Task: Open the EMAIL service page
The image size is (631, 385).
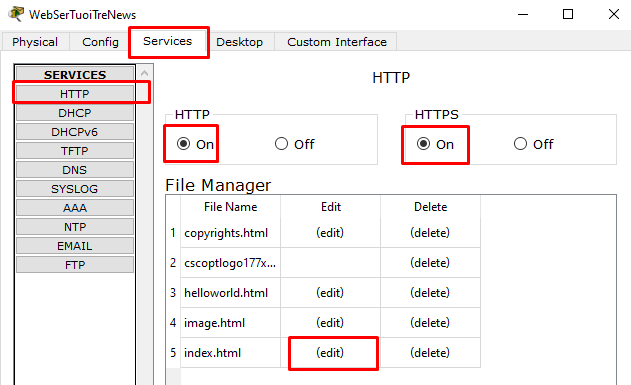Action: [x=75, y=246]
